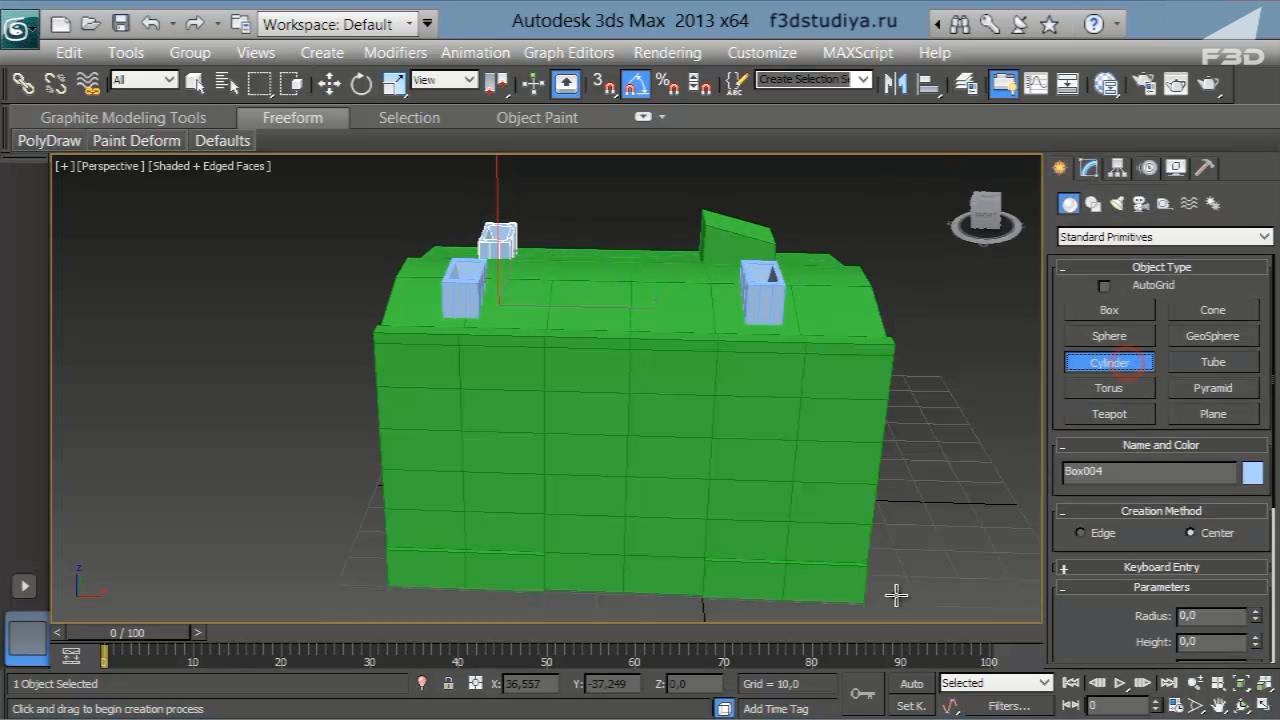Click time slider 0 / 100
The image size is (1280, 720).
point(127,633)
